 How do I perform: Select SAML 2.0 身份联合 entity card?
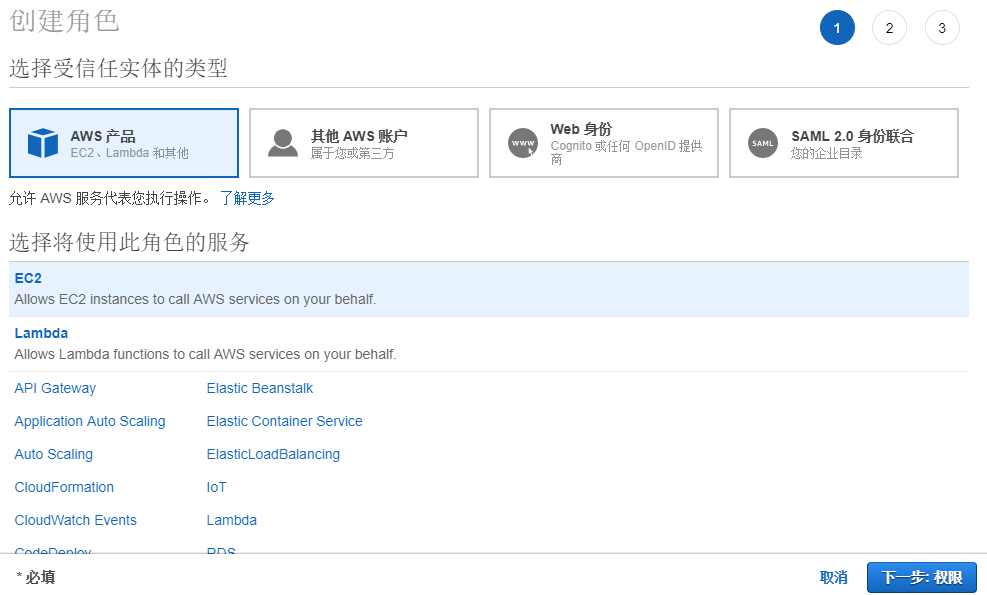pos(843,143)
